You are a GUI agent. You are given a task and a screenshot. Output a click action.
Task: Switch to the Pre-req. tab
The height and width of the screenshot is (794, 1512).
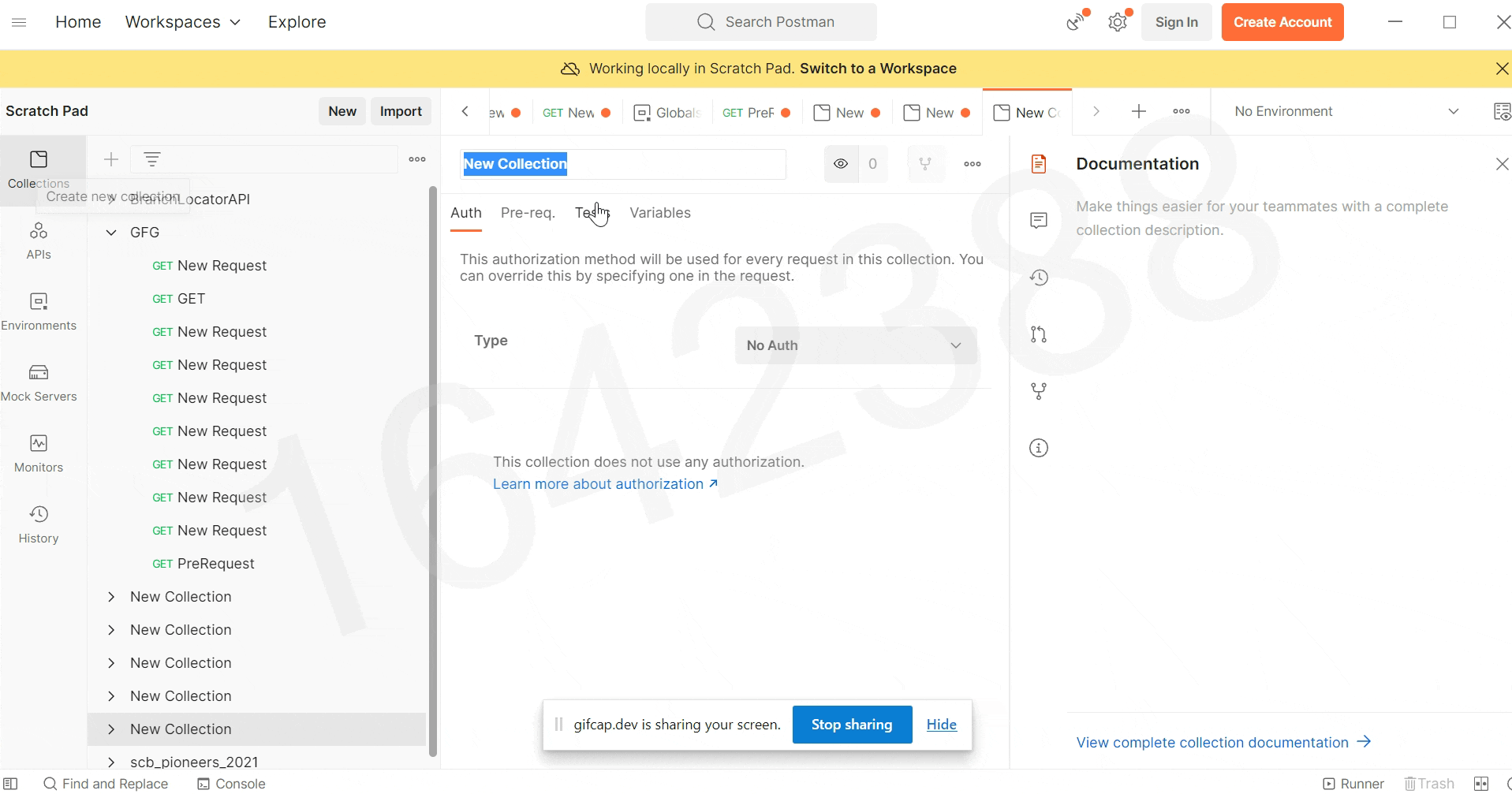tap(528, 213)
